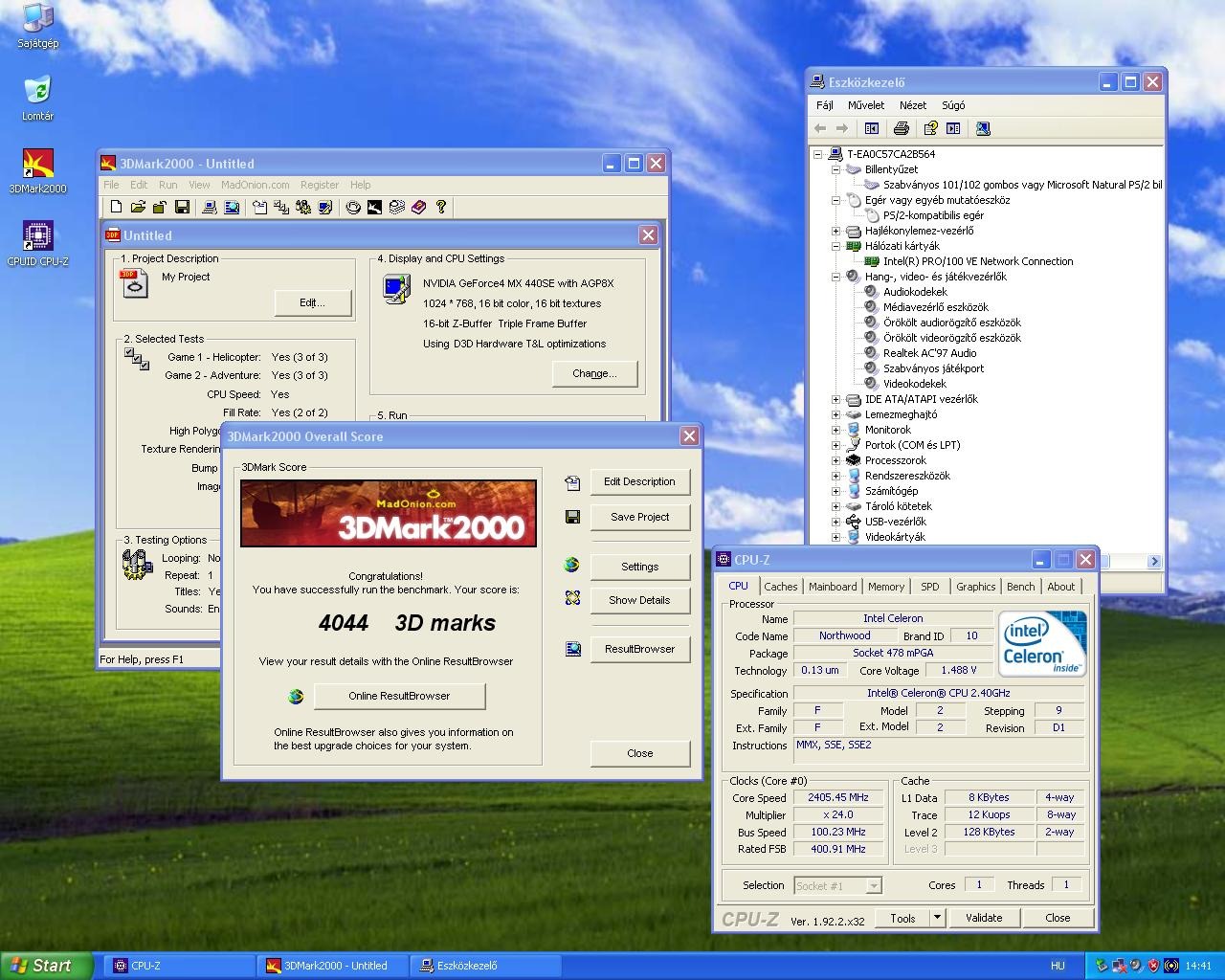The width and height of the screenshot is (1225, 980).
Task: Click the show console tree icon in Eszközkezelő toolbar
Action: coord(872,128)
